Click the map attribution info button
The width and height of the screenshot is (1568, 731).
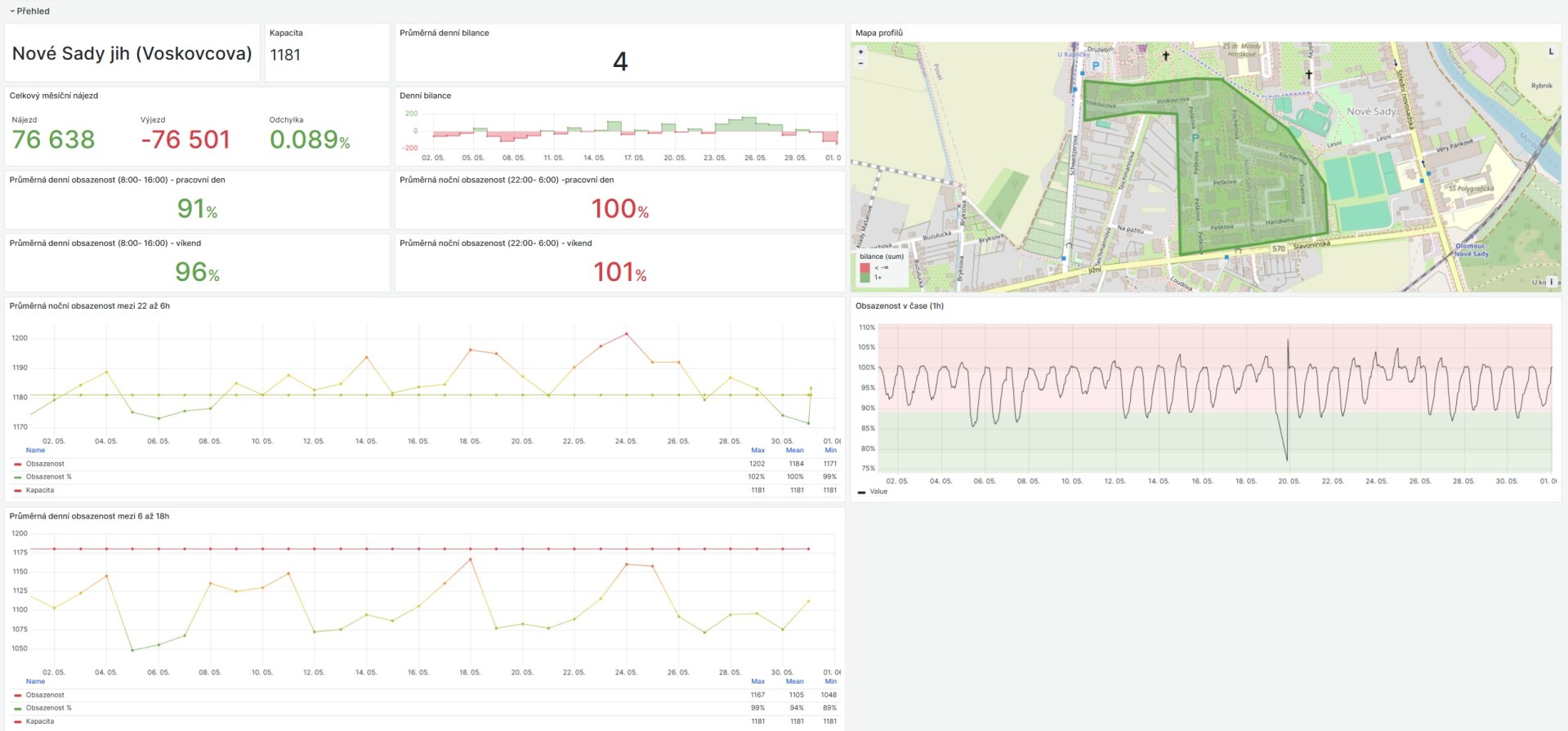(1552, 282)
